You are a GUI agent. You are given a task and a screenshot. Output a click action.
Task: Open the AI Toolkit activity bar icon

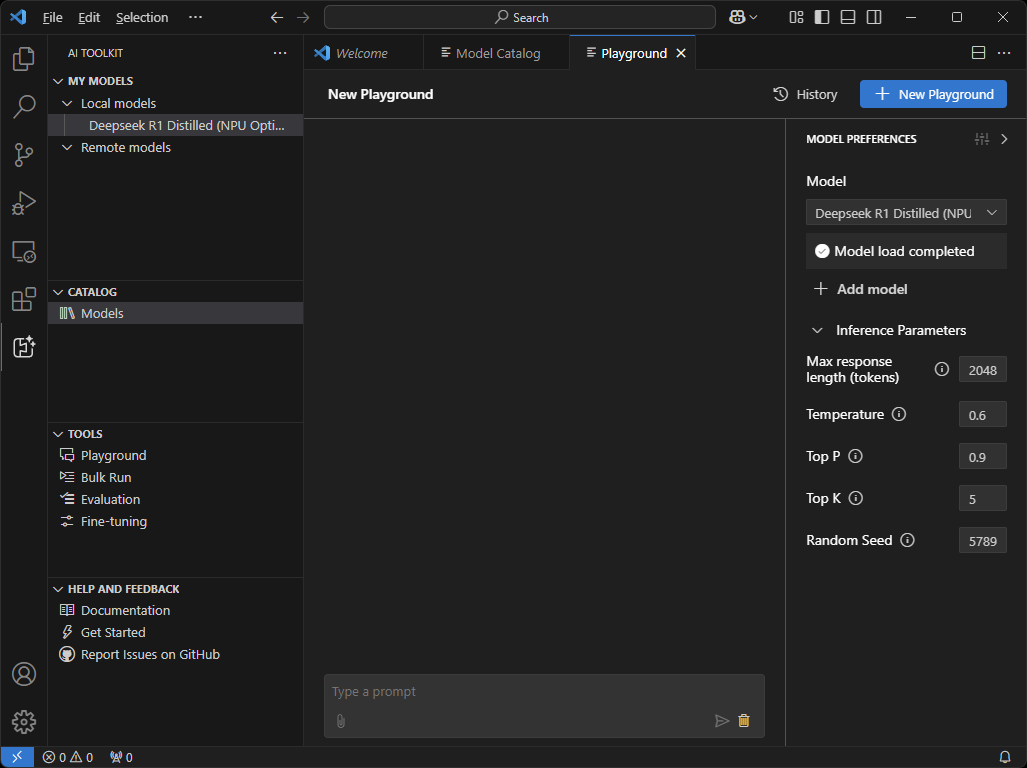24,347
